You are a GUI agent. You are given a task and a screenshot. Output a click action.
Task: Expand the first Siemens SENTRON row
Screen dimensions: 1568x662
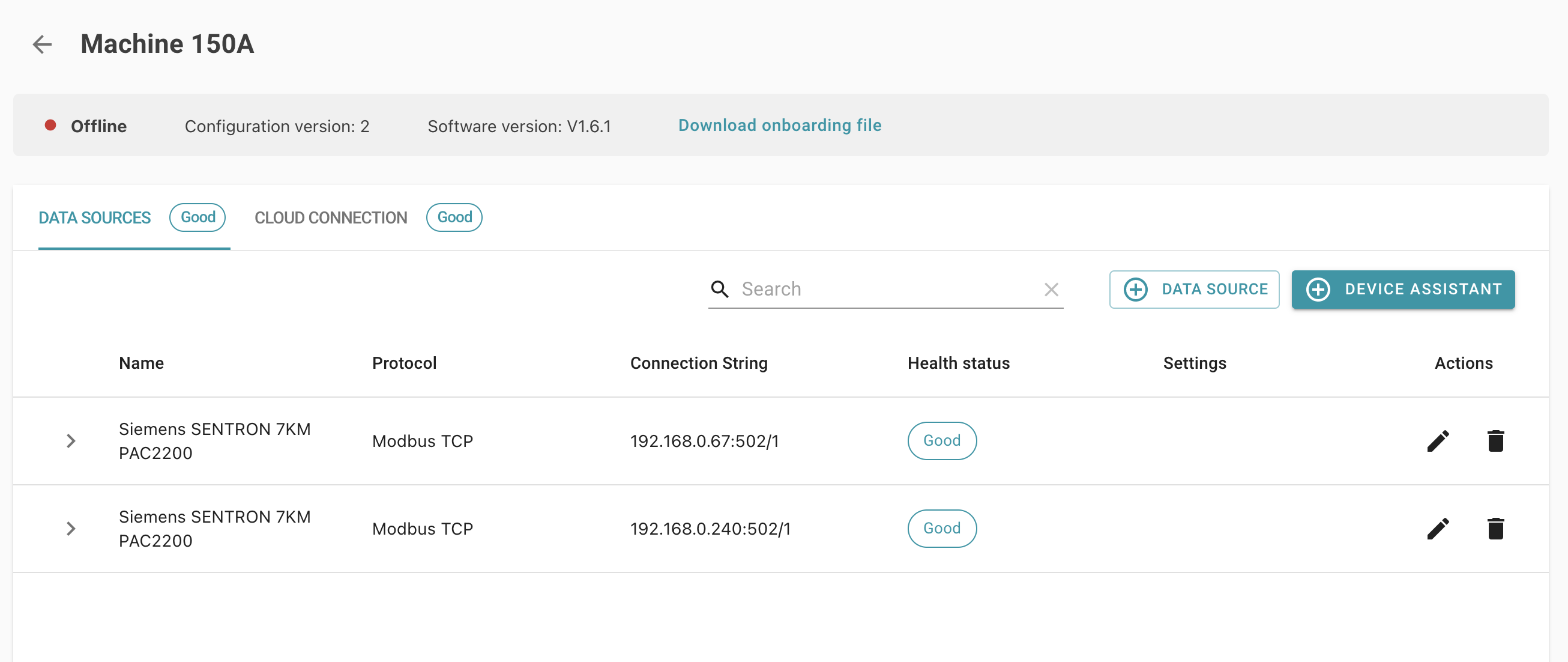(71, 441)
